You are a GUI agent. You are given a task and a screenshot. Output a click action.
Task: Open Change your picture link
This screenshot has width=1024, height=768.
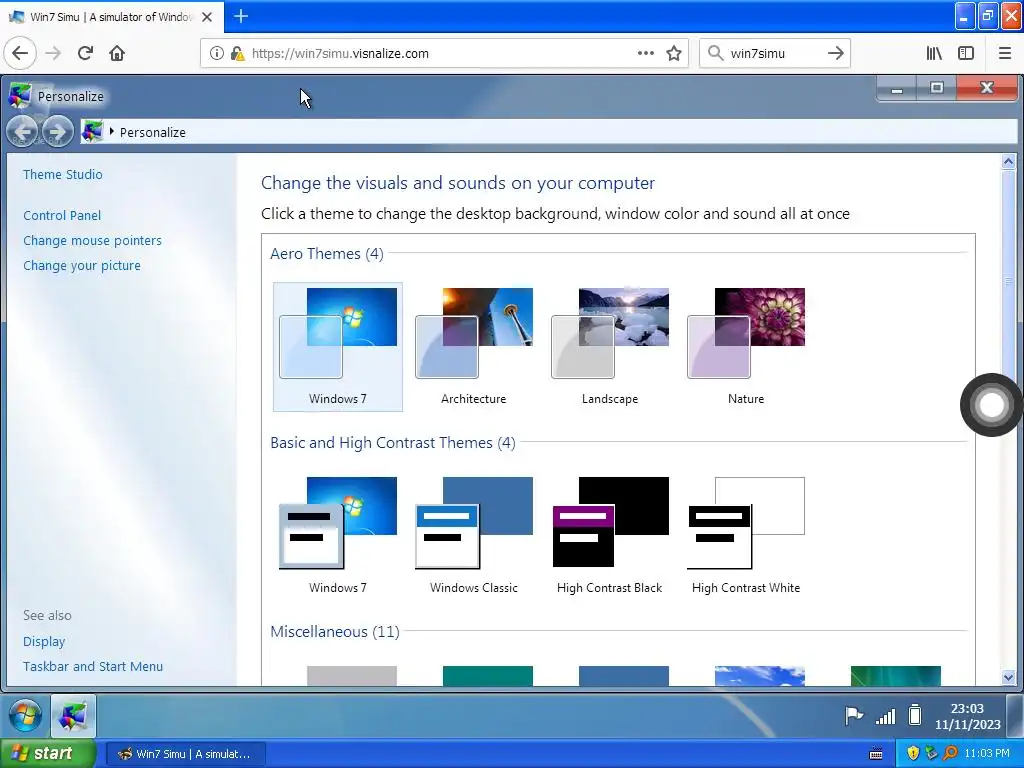82,265
